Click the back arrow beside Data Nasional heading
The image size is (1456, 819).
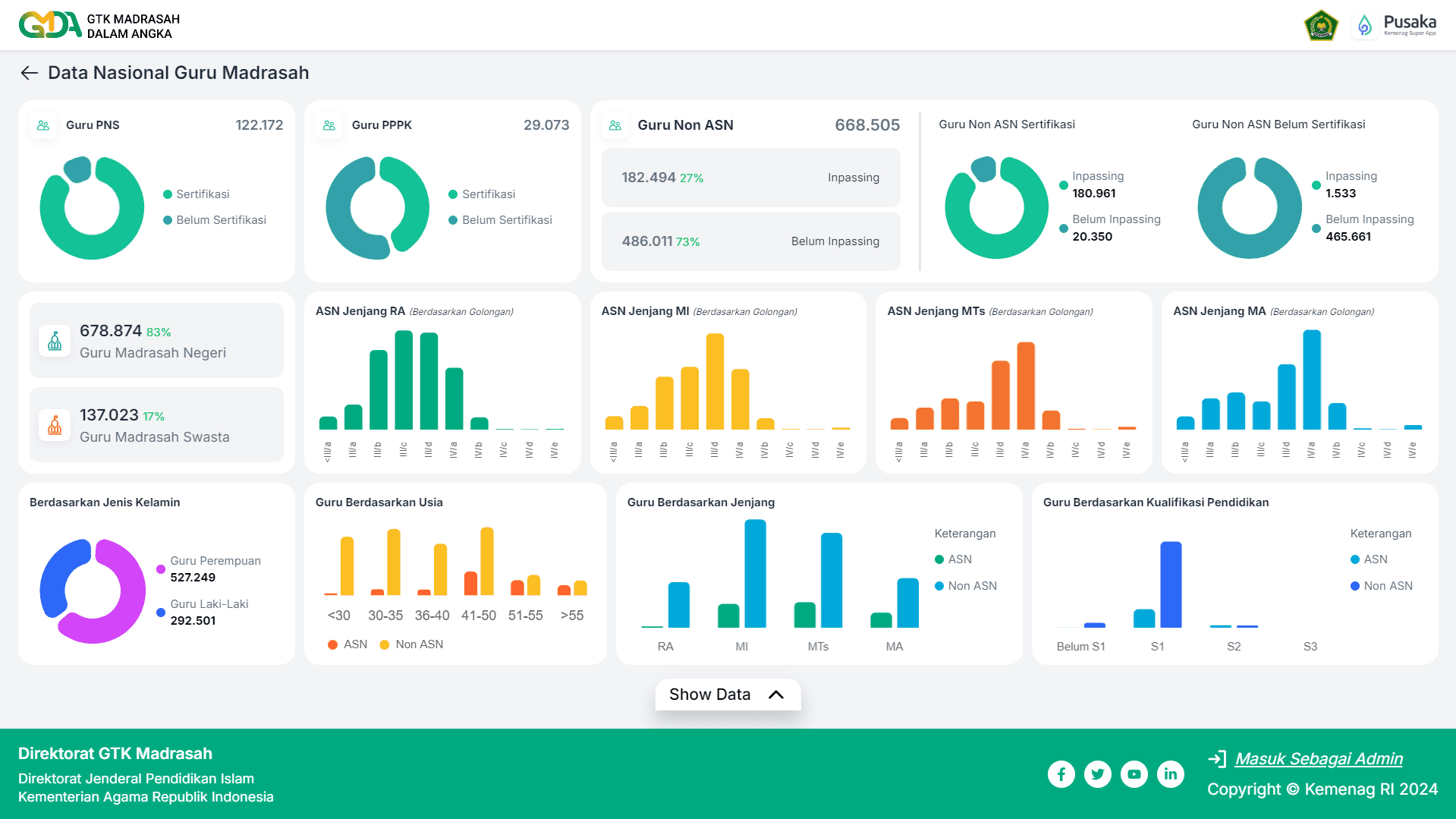(x=28, y=73)
